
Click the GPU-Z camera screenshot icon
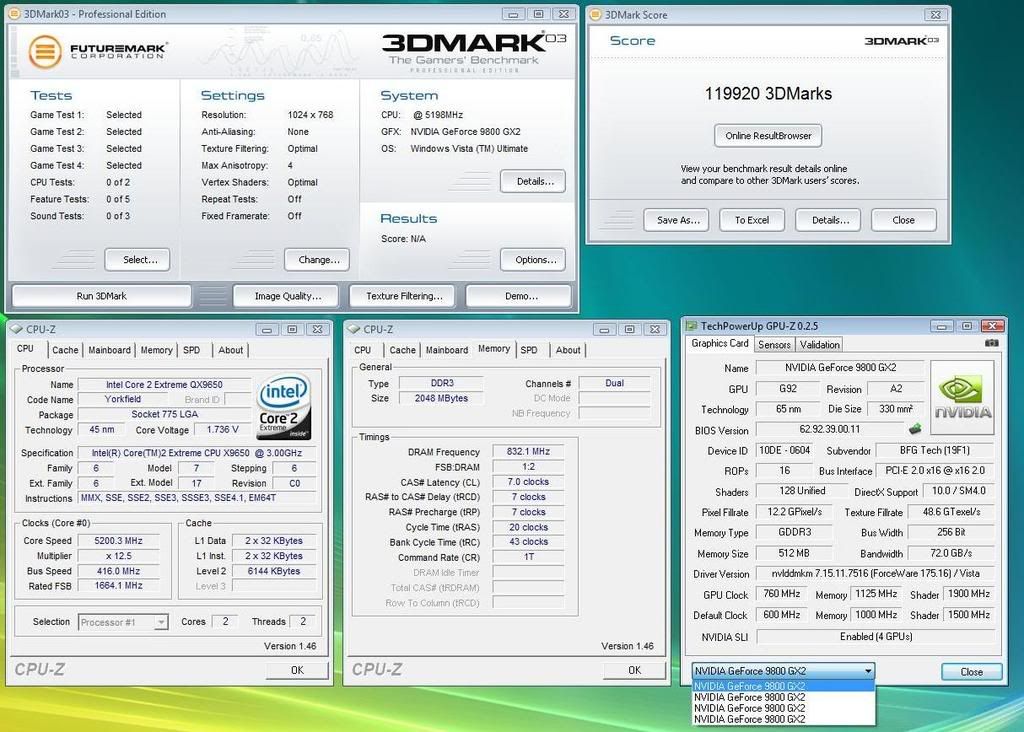(x=991, y=343)
